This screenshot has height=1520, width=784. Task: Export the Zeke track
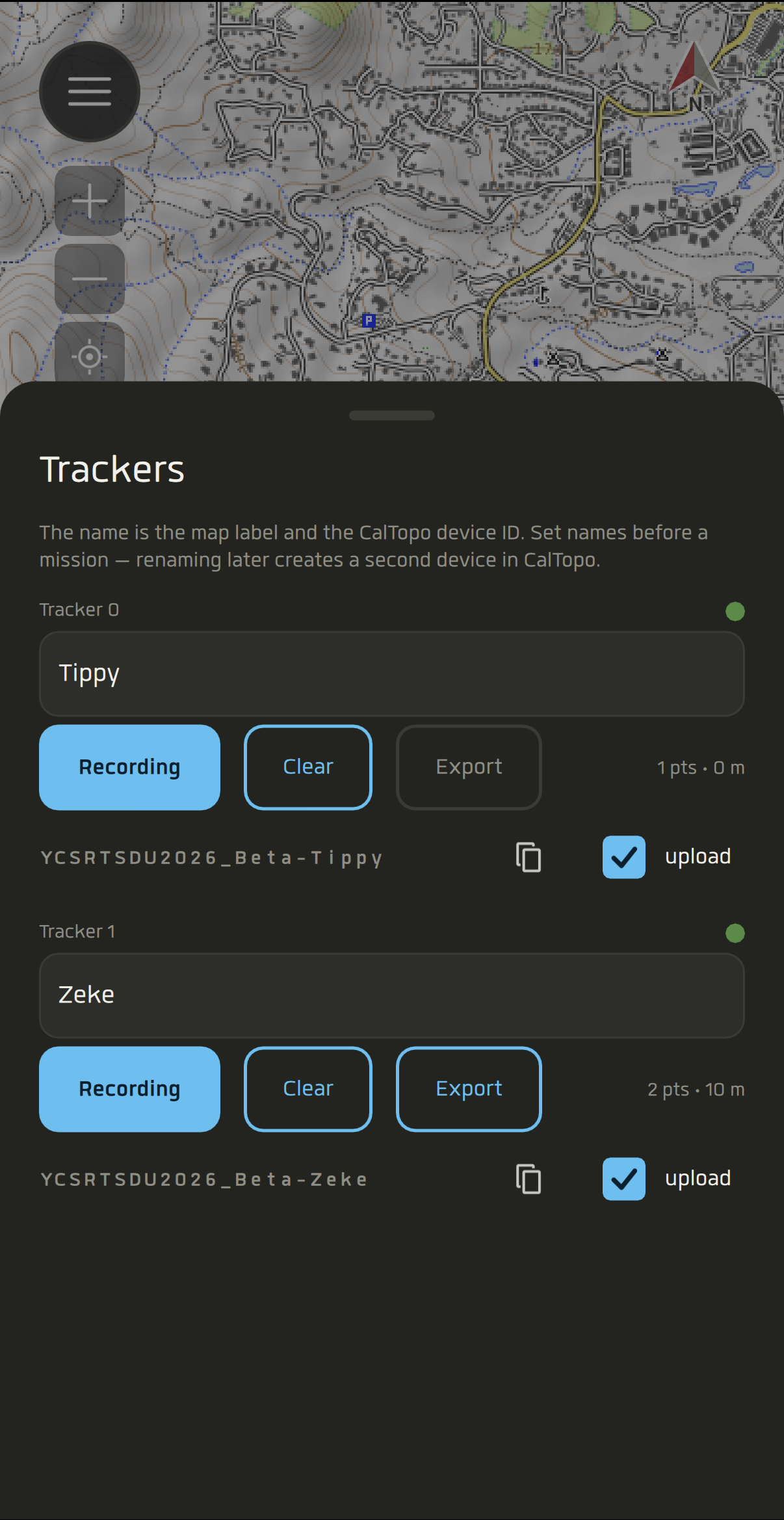(469, 1089)
